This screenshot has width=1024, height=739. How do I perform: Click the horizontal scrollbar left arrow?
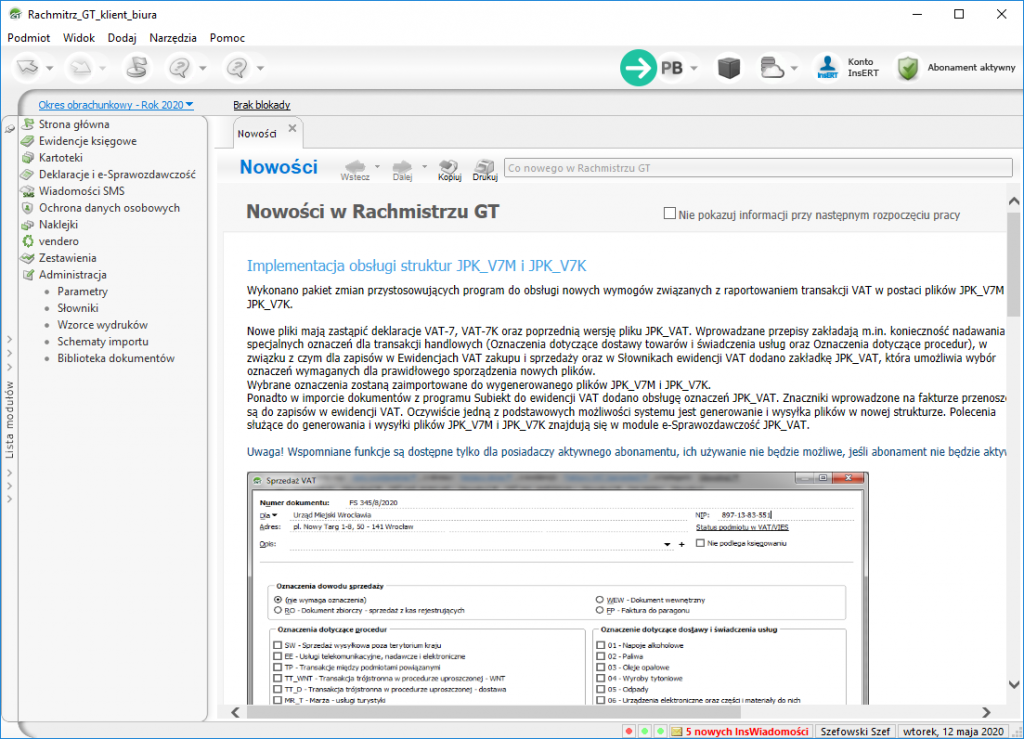tap(236, 712)
